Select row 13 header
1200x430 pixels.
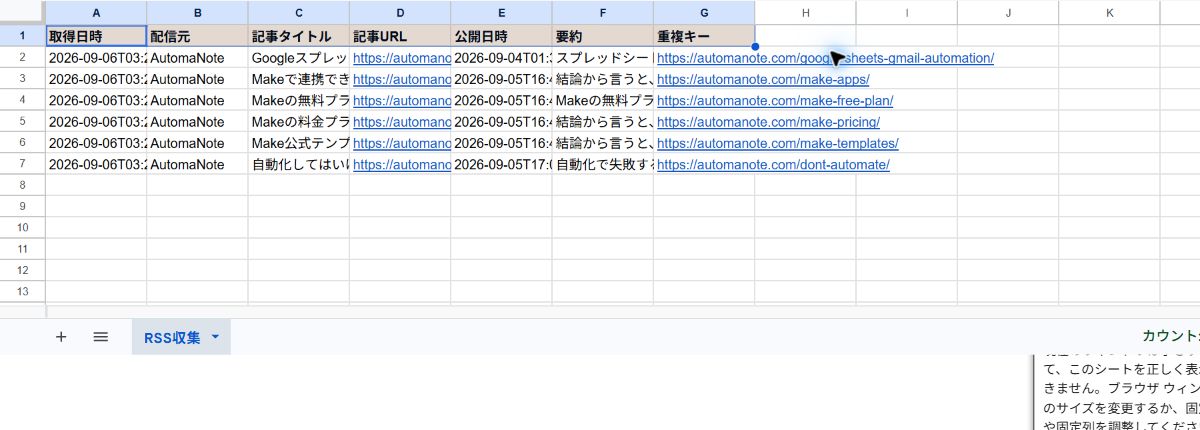[x=22, y=291]
